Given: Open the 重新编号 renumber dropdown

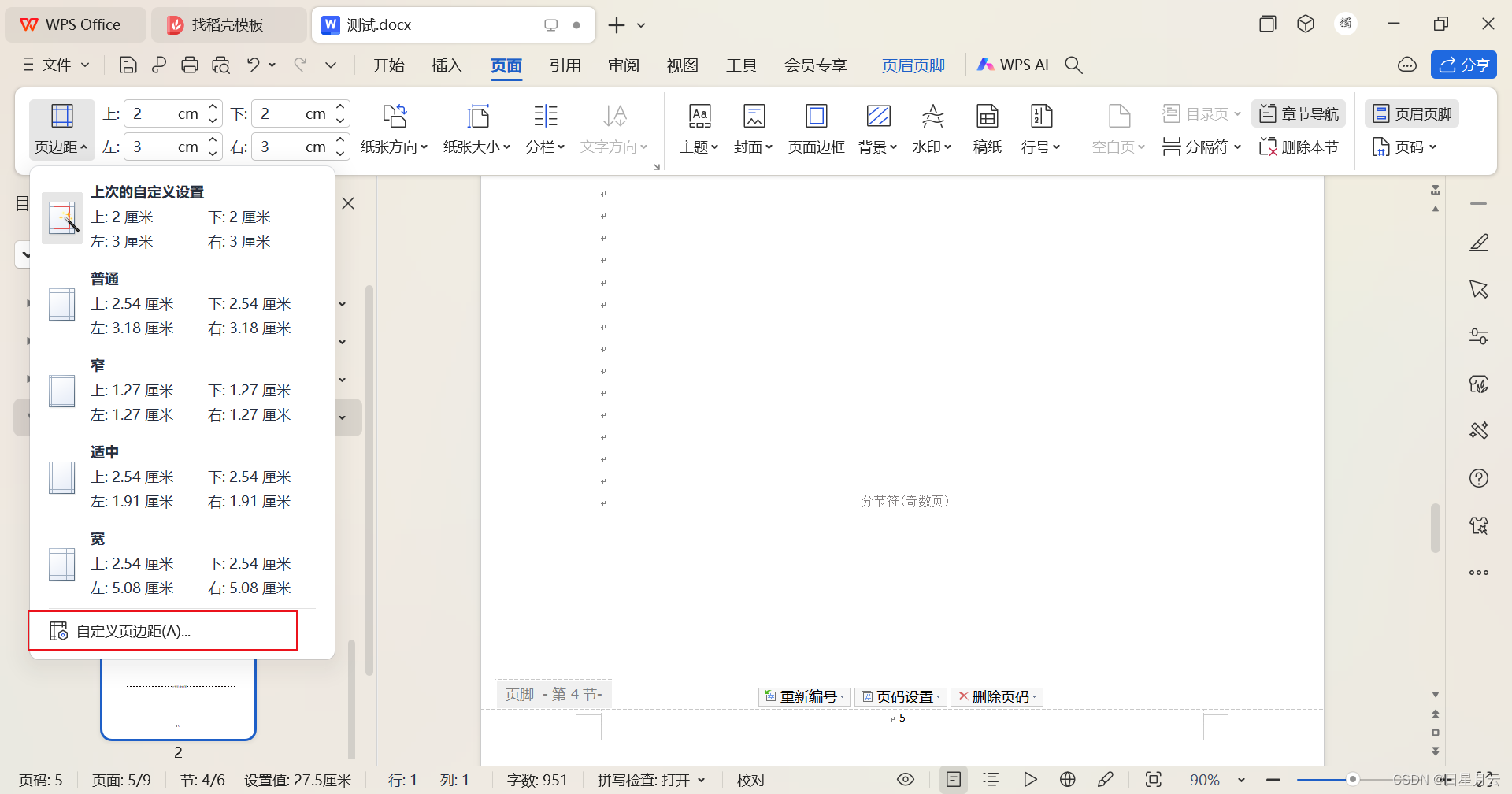Looking at the screenshot, I should 805,696.
